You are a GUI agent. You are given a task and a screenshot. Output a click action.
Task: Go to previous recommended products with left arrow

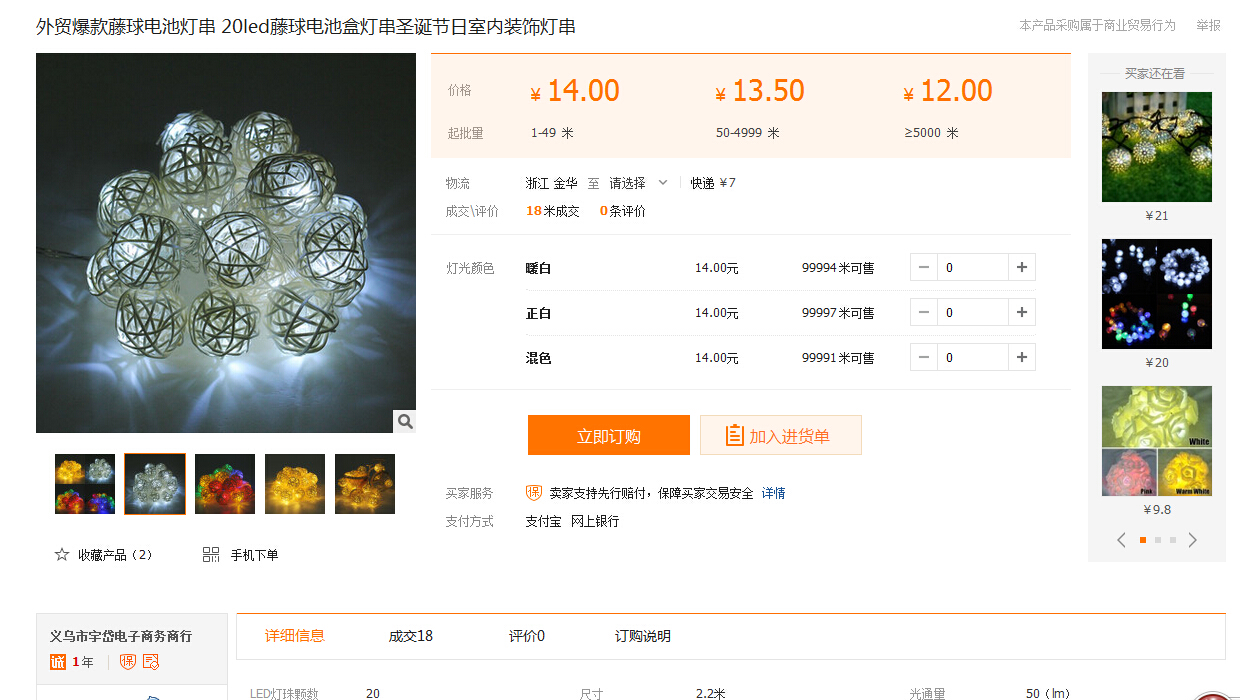[1121, 540]
